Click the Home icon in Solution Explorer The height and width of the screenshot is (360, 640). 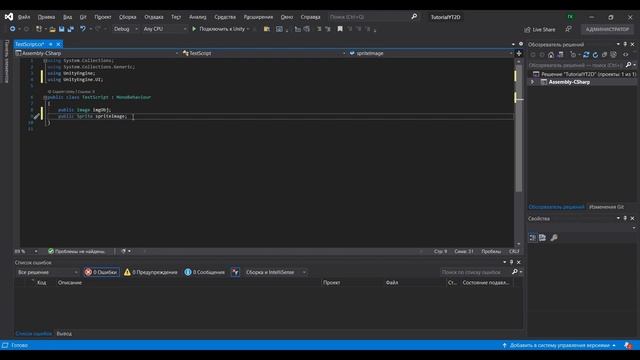pyautogui.click(x=551, y=55)
